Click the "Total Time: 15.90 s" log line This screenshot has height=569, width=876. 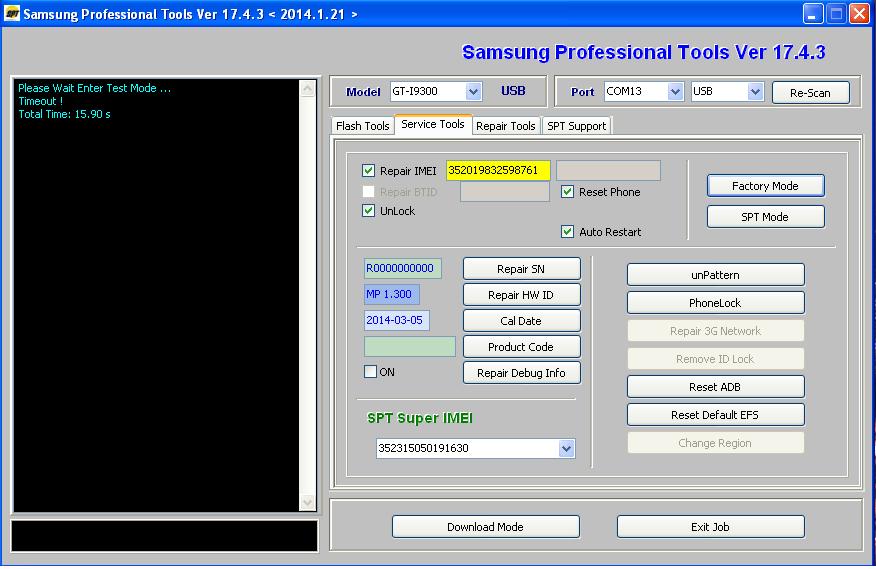point(64,114)
